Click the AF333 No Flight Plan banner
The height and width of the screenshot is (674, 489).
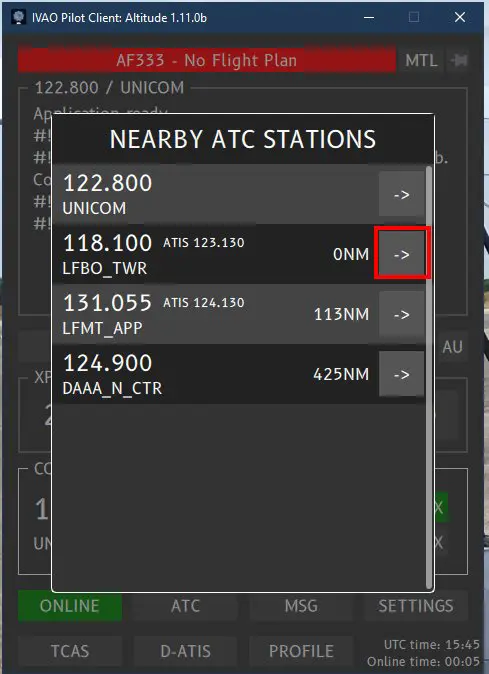click(207, 60)
